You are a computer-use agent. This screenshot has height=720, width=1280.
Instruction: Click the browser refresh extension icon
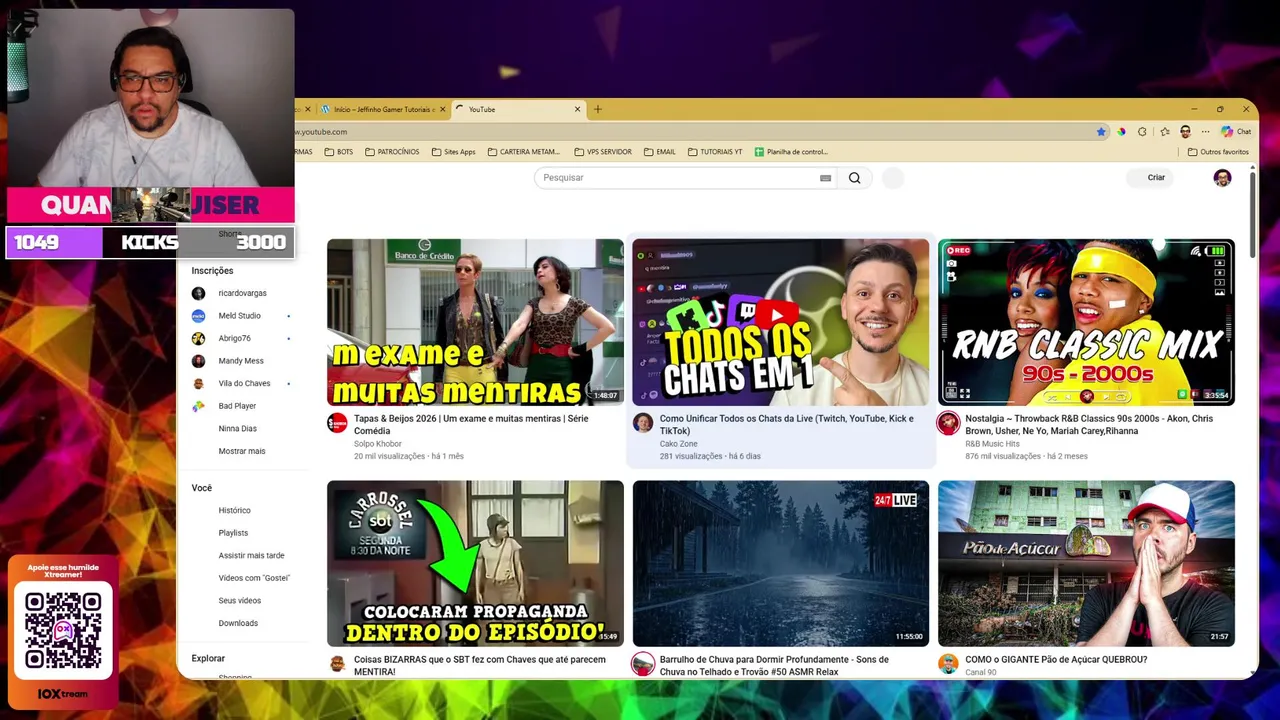coord(1142,131)
